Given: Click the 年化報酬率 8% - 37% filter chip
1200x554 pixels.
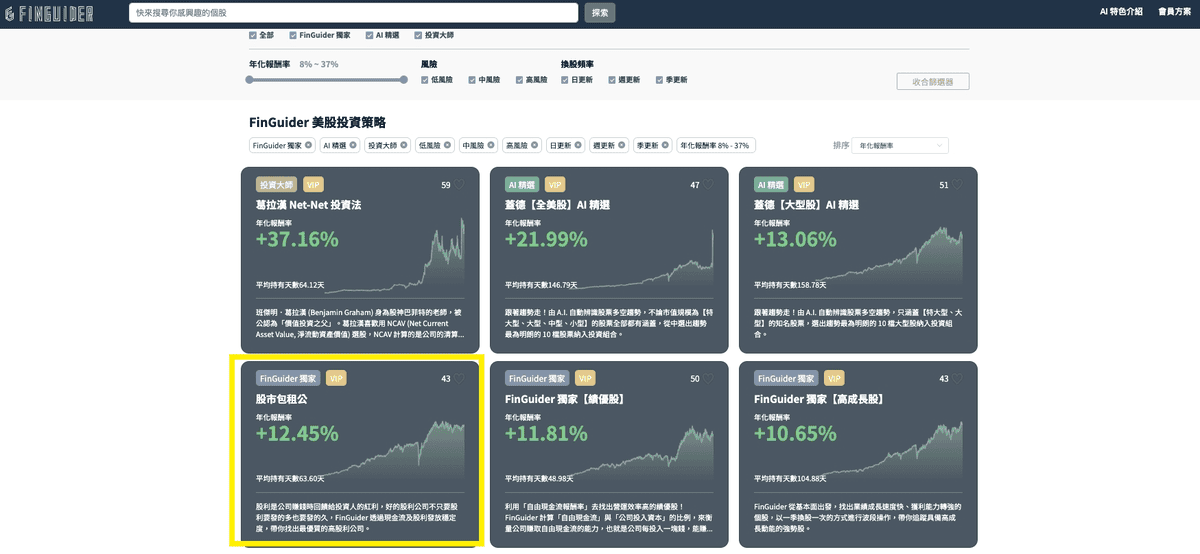Looking at the screenshot, I should click(x=716, y=145).
